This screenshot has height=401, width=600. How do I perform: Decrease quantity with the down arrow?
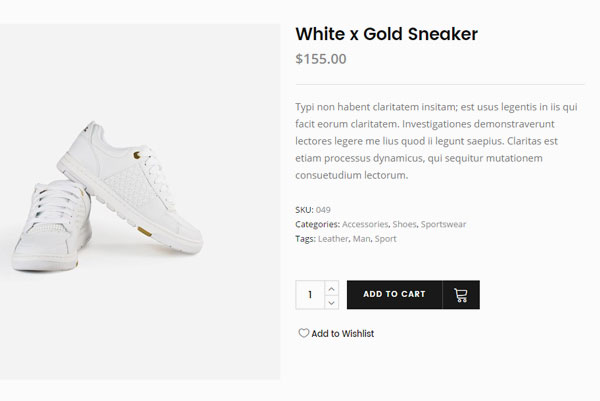pyautogui.click(x=332, y=302)
